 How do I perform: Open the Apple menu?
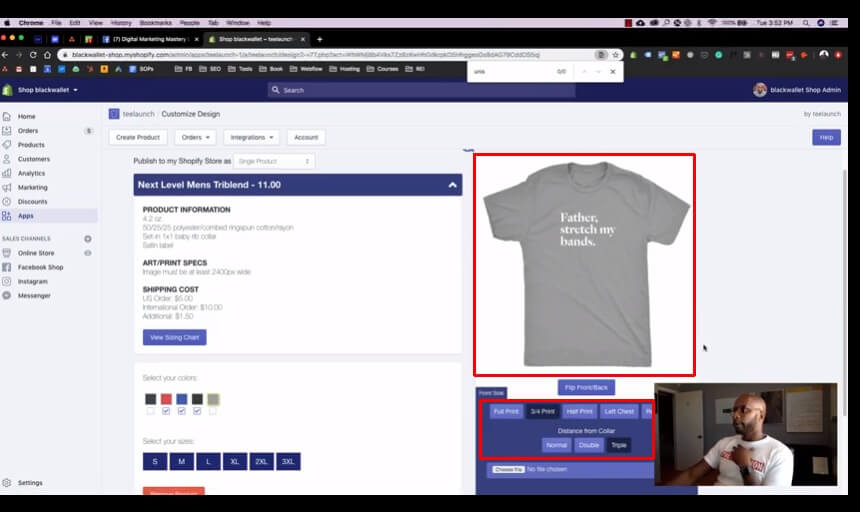coord(7,23)
